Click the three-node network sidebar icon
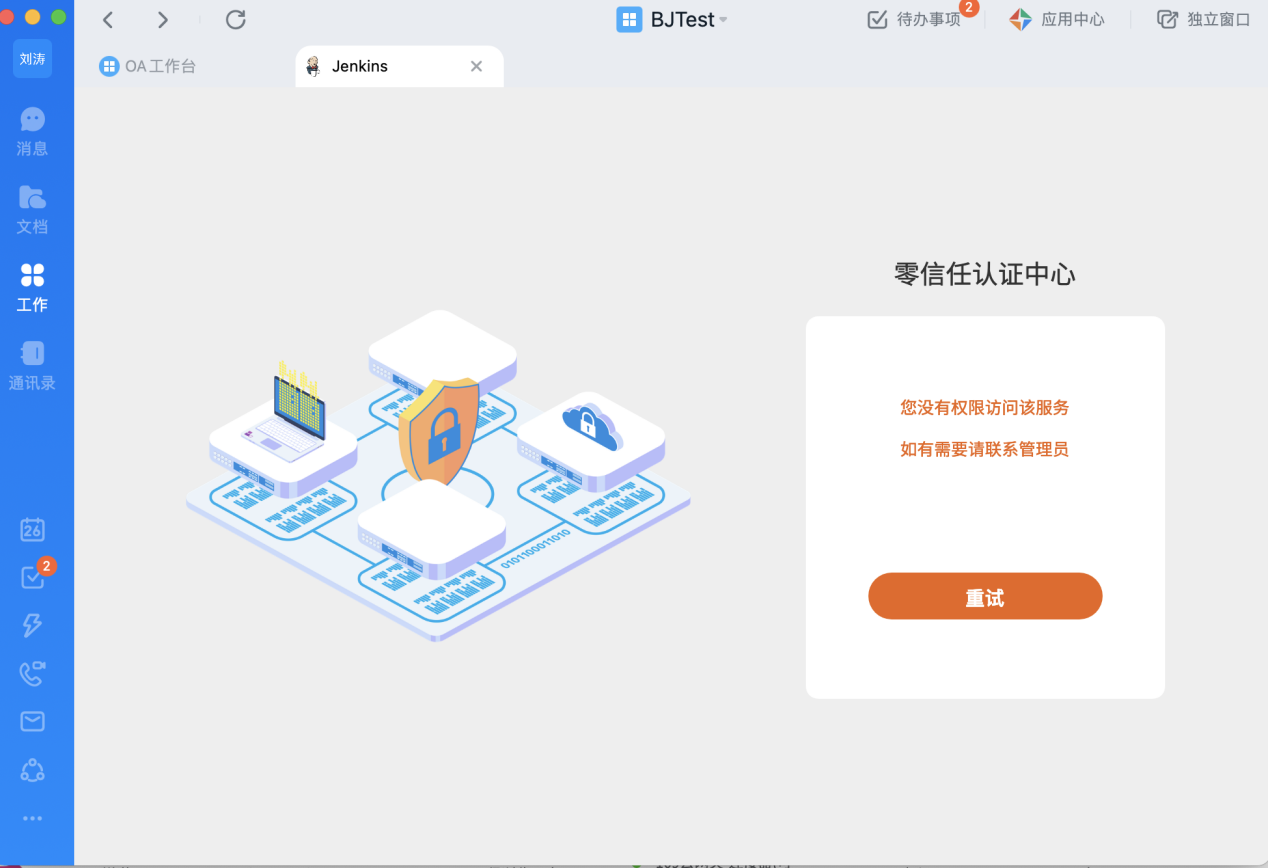This screenshot has height=868, width=1268. [x=32, y=770]
